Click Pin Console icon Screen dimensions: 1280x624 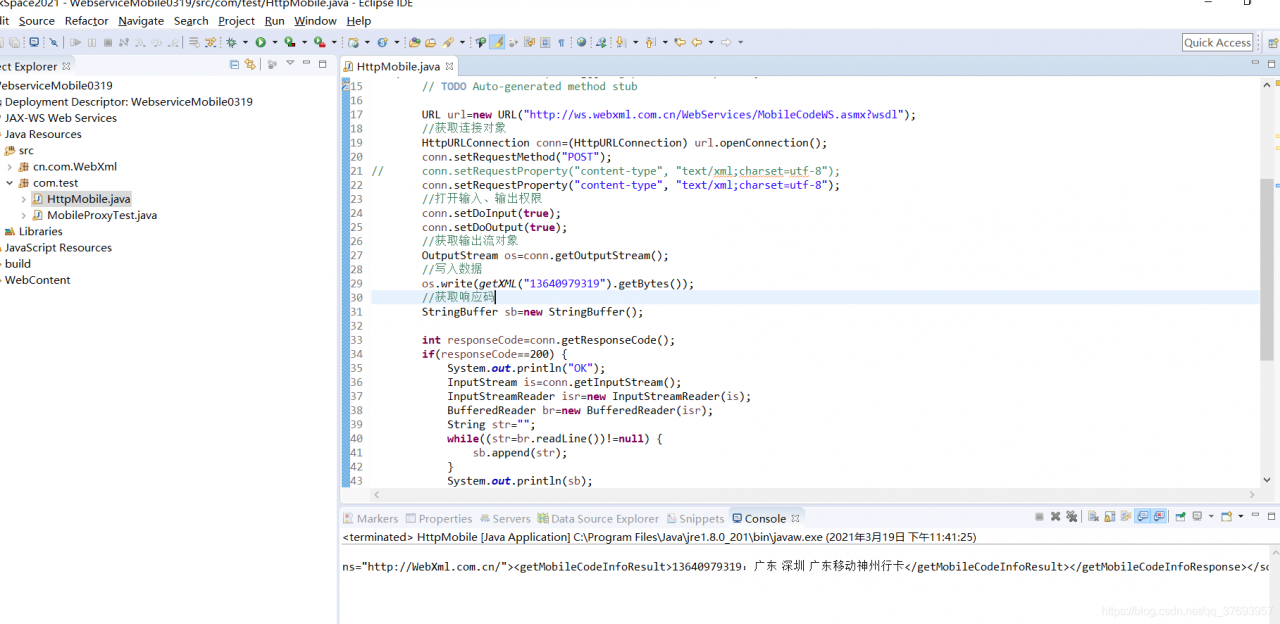[x=1180, y=517]
